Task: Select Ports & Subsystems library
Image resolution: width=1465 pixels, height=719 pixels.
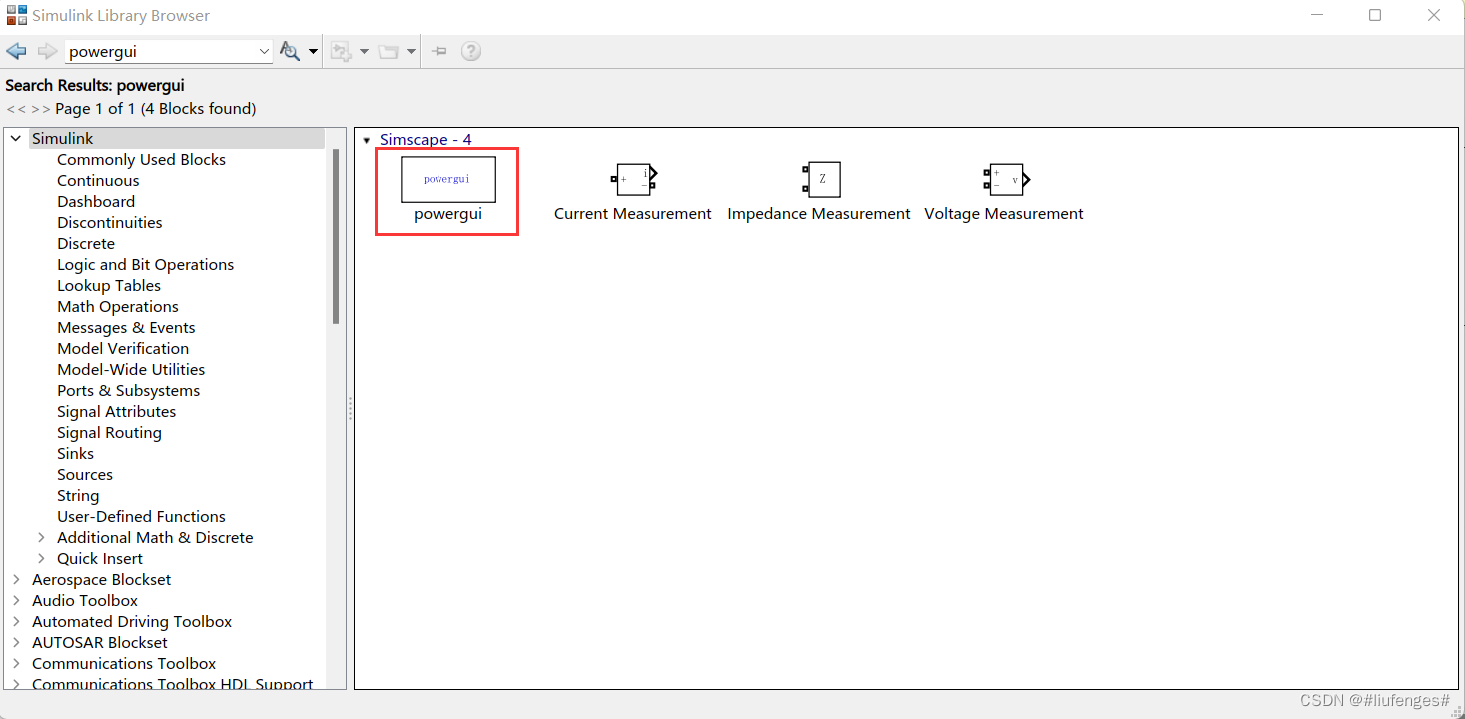Action: click(128, 391)
